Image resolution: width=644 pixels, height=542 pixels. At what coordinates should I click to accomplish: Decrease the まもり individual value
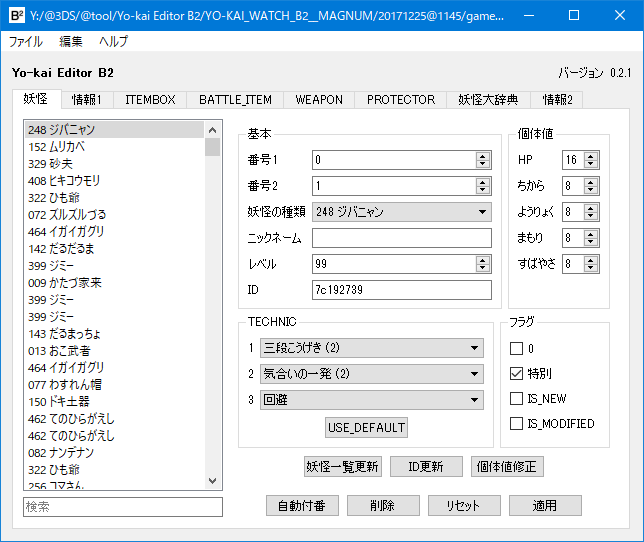coord(591,241)
